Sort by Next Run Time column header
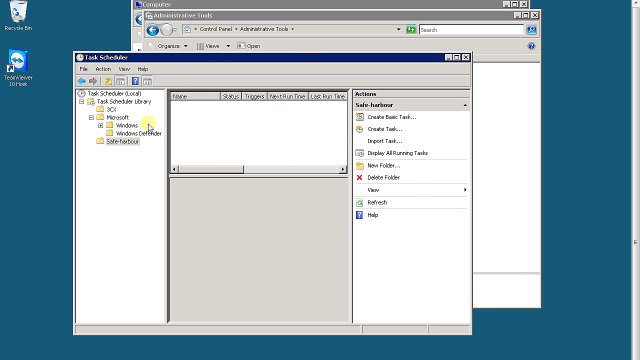The image size is (640, 360). pyautogui.click(x=287, y=97)
